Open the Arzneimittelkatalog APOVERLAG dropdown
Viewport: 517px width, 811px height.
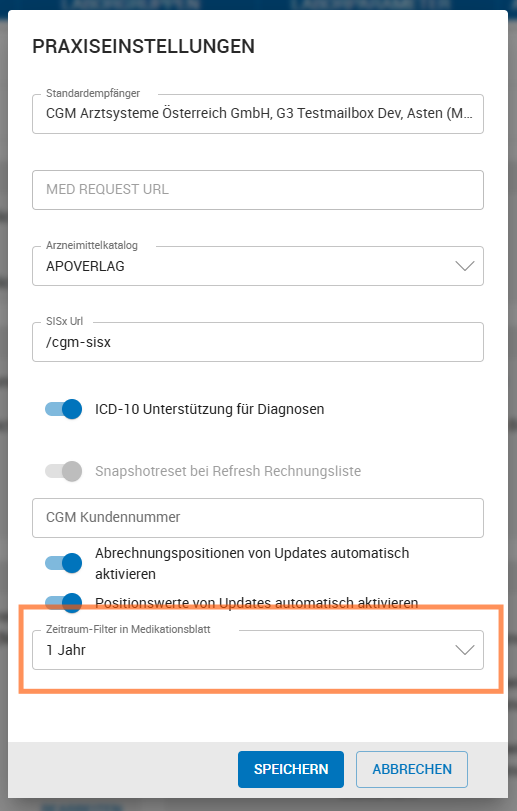(x=258, y=266)
